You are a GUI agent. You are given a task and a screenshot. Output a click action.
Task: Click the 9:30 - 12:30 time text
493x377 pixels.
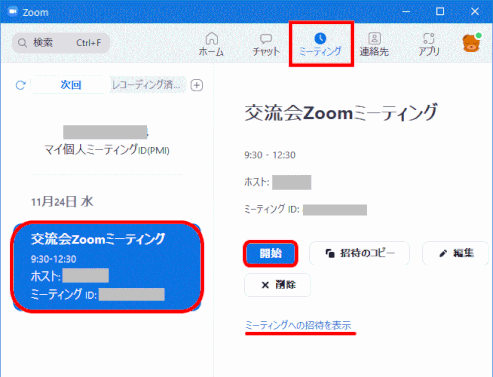point(270,155)
